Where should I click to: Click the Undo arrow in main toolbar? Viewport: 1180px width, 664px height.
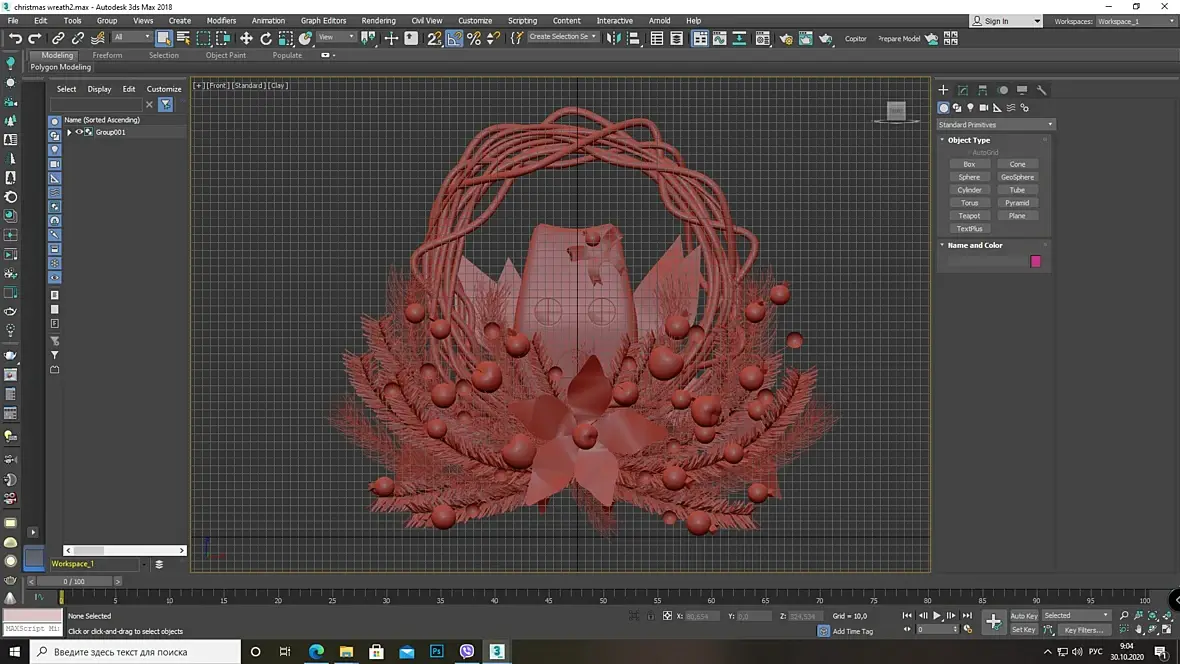point(15,38)
